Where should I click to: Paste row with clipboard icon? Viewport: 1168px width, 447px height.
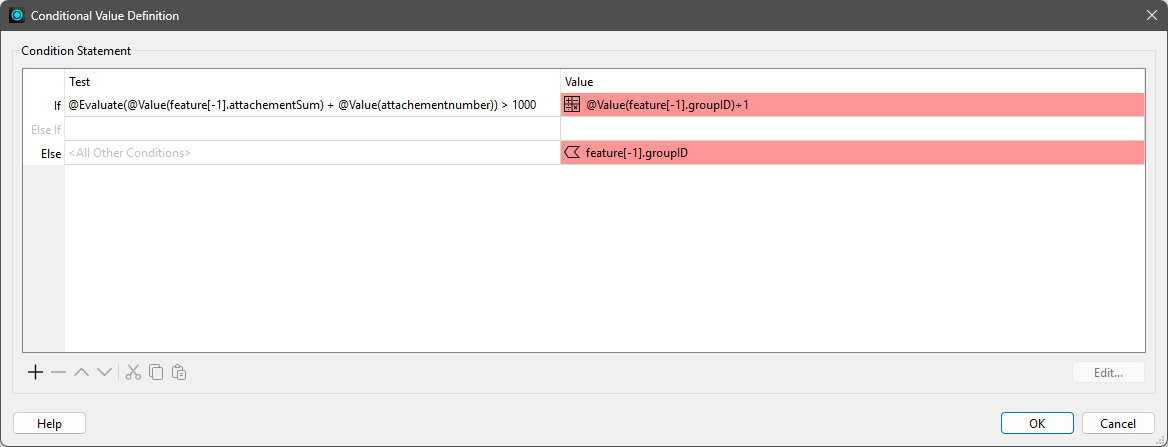coord(179,372)
